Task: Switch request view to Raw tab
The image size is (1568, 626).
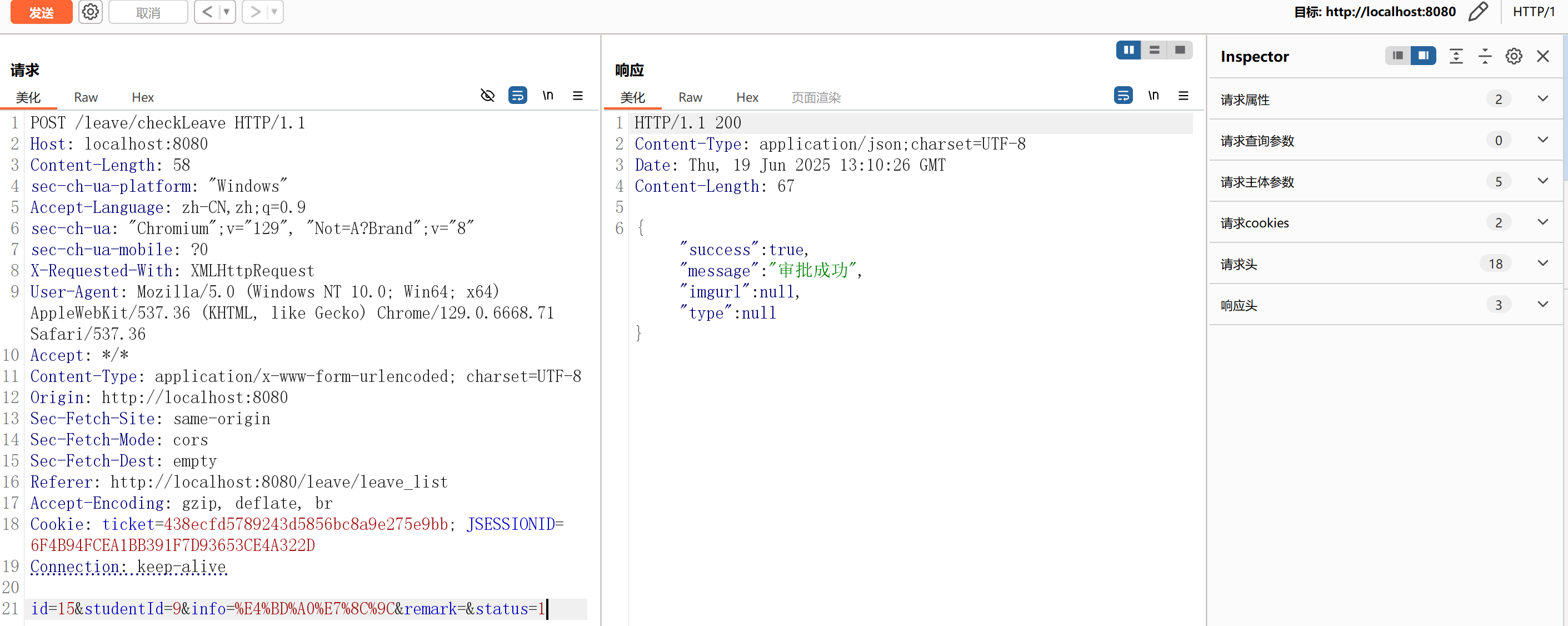Action: (x=86, y=97)
